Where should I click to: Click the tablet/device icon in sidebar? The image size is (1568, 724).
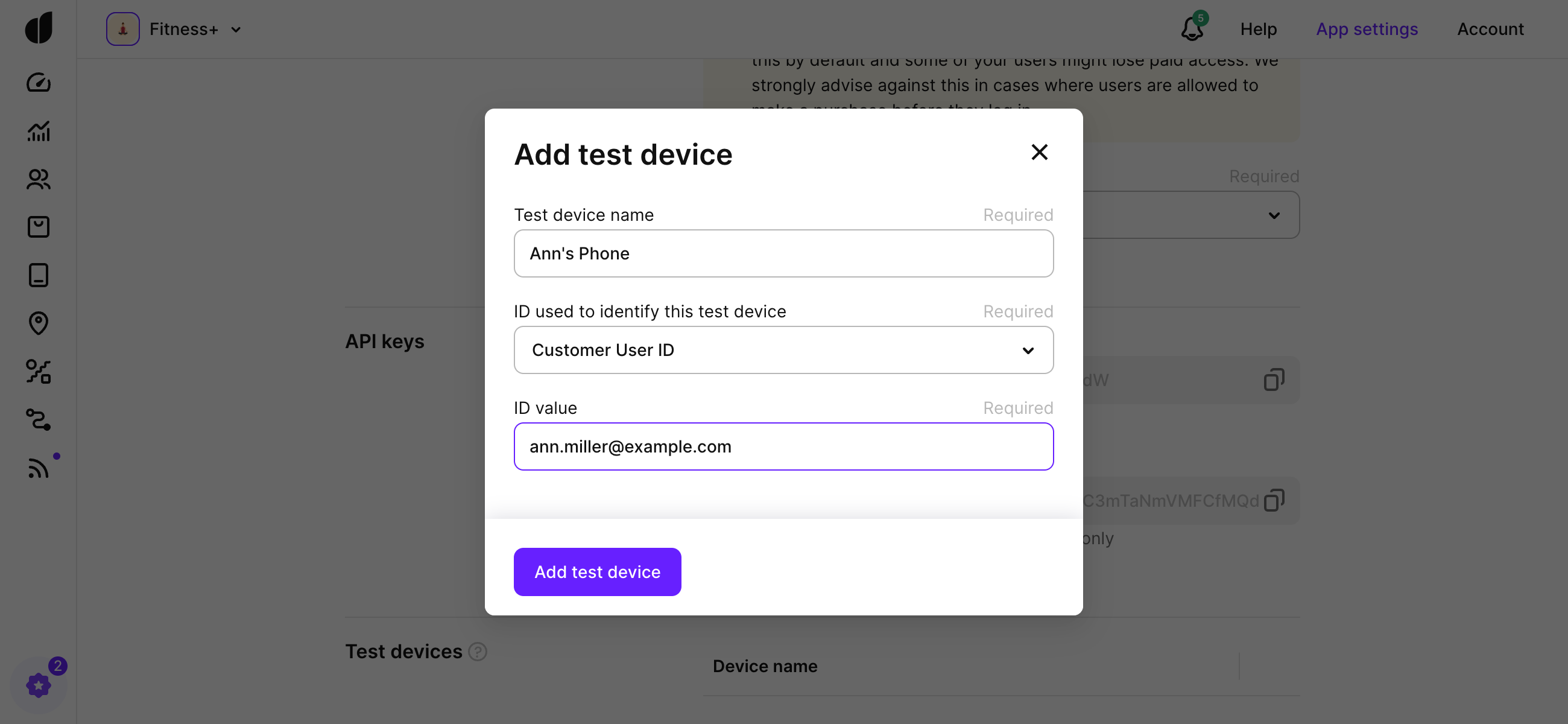tap(38, 274)
